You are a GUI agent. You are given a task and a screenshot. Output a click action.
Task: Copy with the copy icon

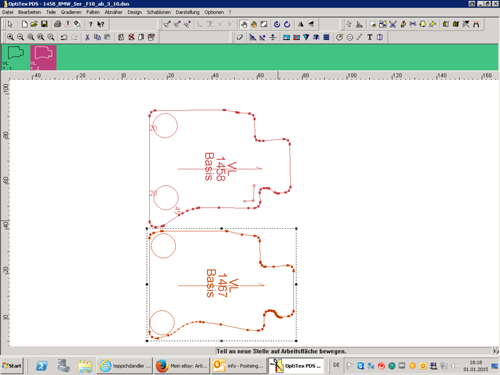click(97, 37)
